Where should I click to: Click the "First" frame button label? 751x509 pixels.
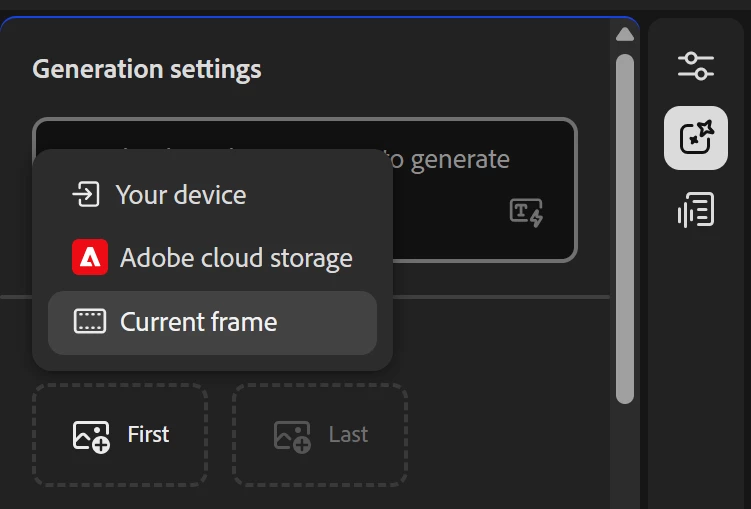(x=148, y=434)
